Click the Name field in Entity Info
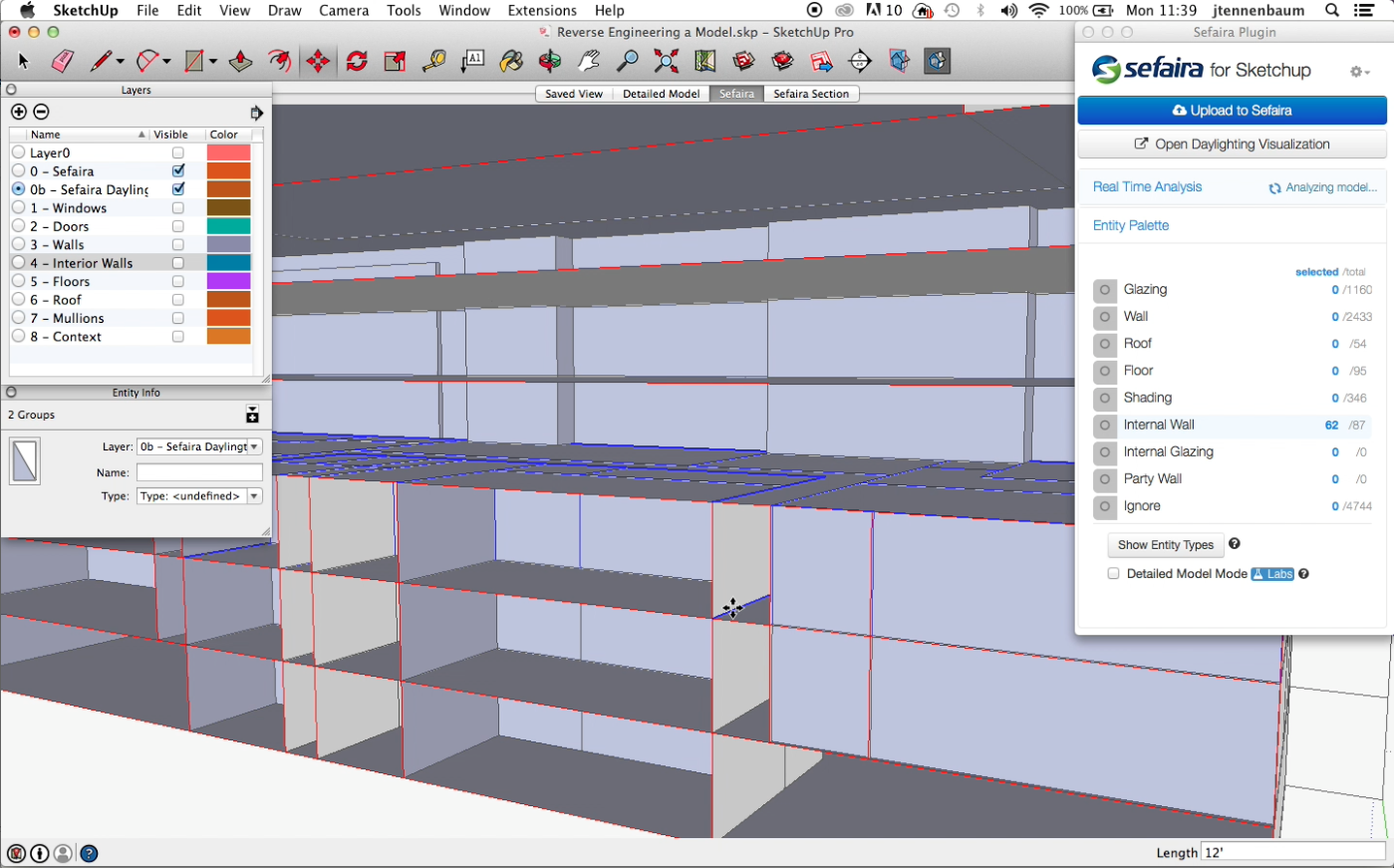The height and width of the screenshot is (868, 1394). (x=199, y=472)
